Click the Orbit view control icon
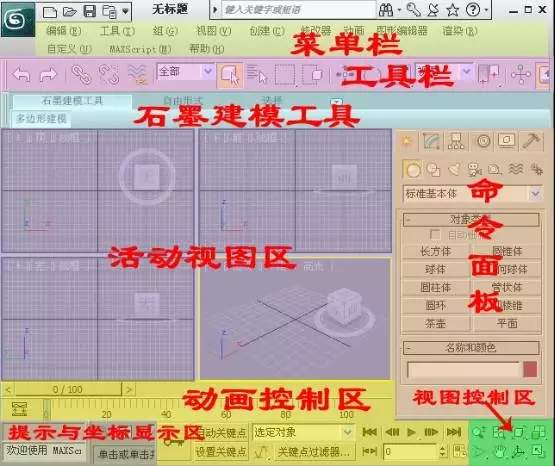 pyautogui.click(x=519, y=452)
